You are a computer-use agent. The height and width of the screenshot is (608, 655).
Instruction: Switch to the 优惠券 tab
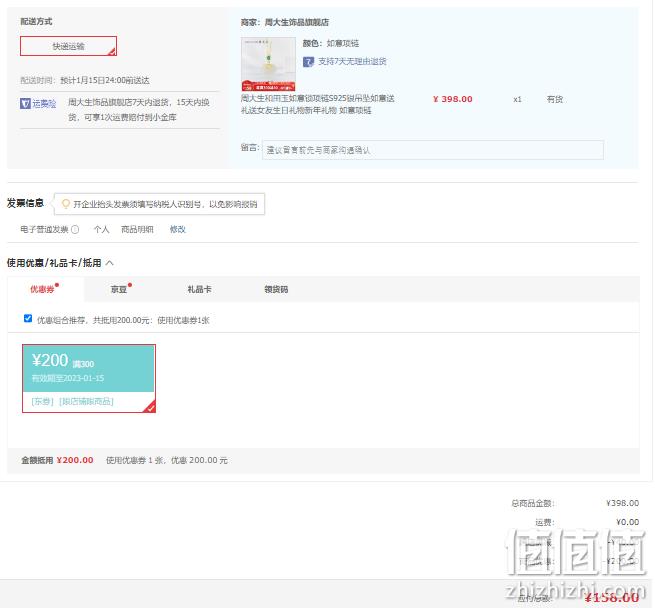tap(42, 289)
